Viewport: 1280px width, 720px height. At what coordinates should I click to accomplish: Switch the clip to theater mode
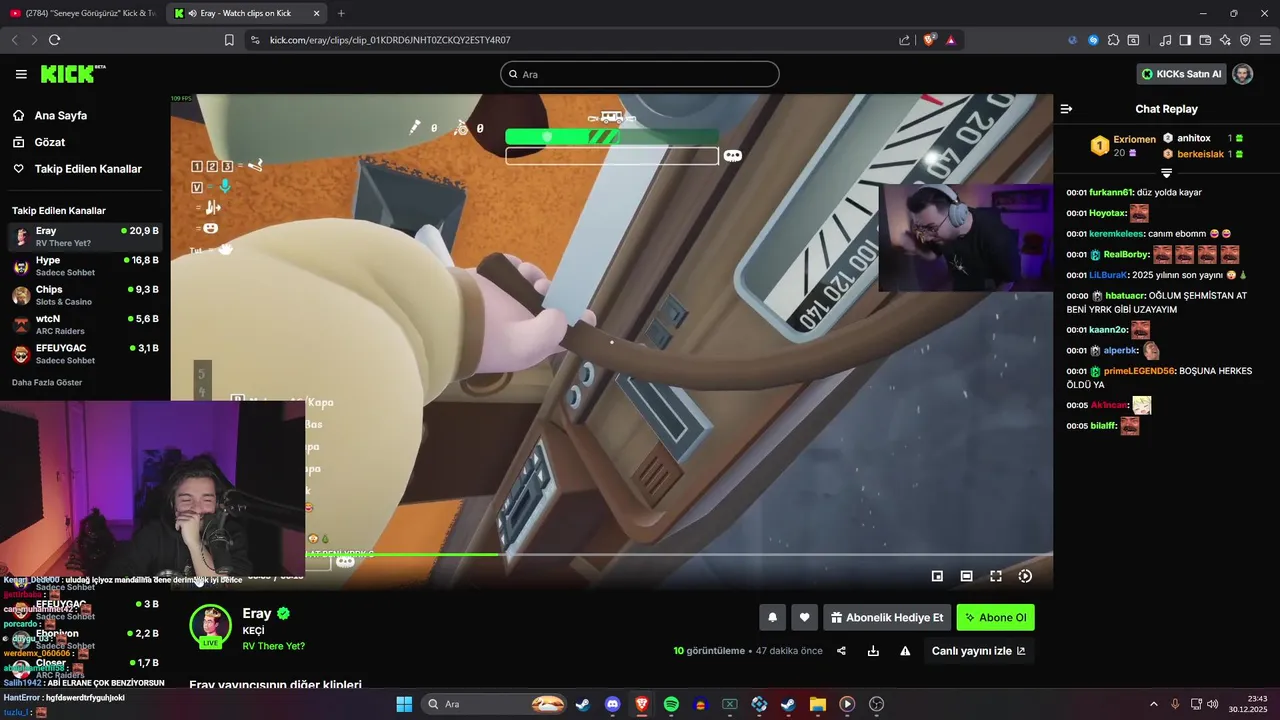point(966,576)
